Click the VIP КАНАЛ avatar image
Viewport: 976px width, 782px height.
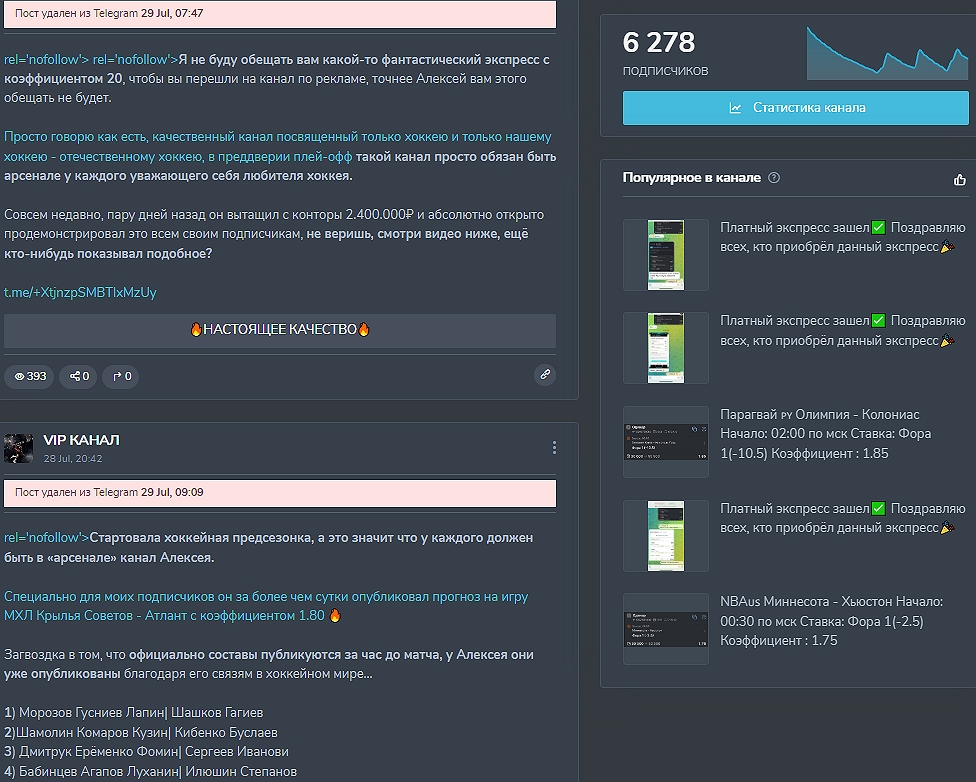(x=19, y=448)
